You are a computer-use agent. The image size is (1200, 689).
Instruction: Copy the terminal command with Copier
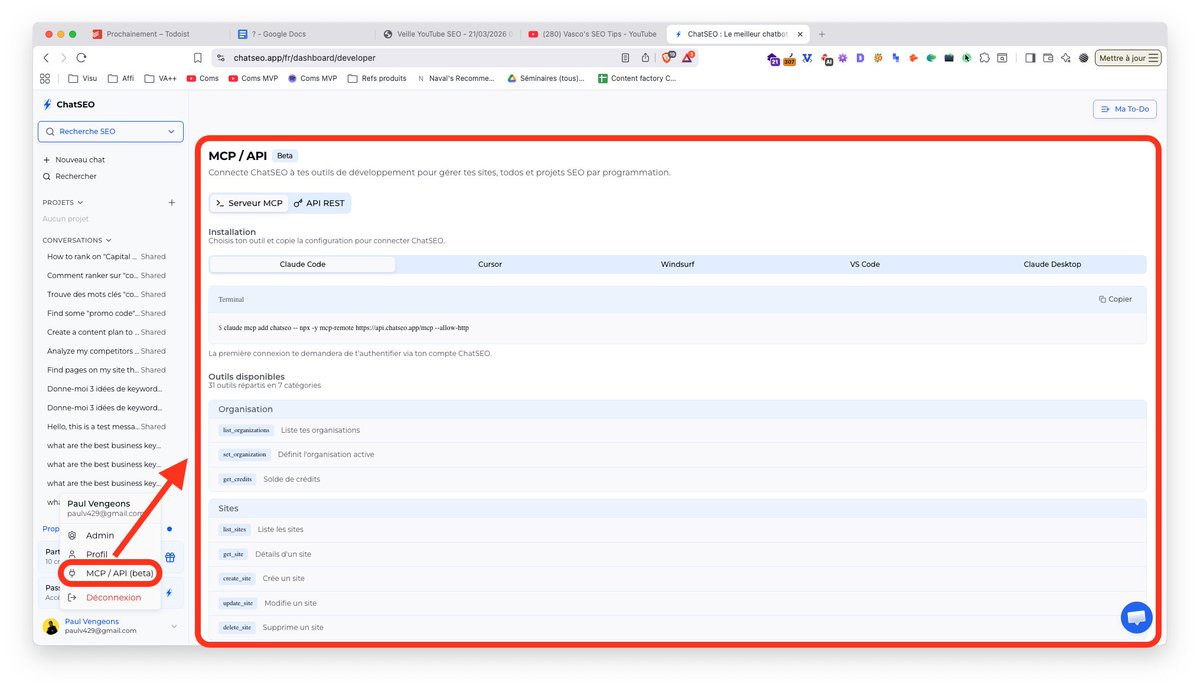[x=1115, y=299]
